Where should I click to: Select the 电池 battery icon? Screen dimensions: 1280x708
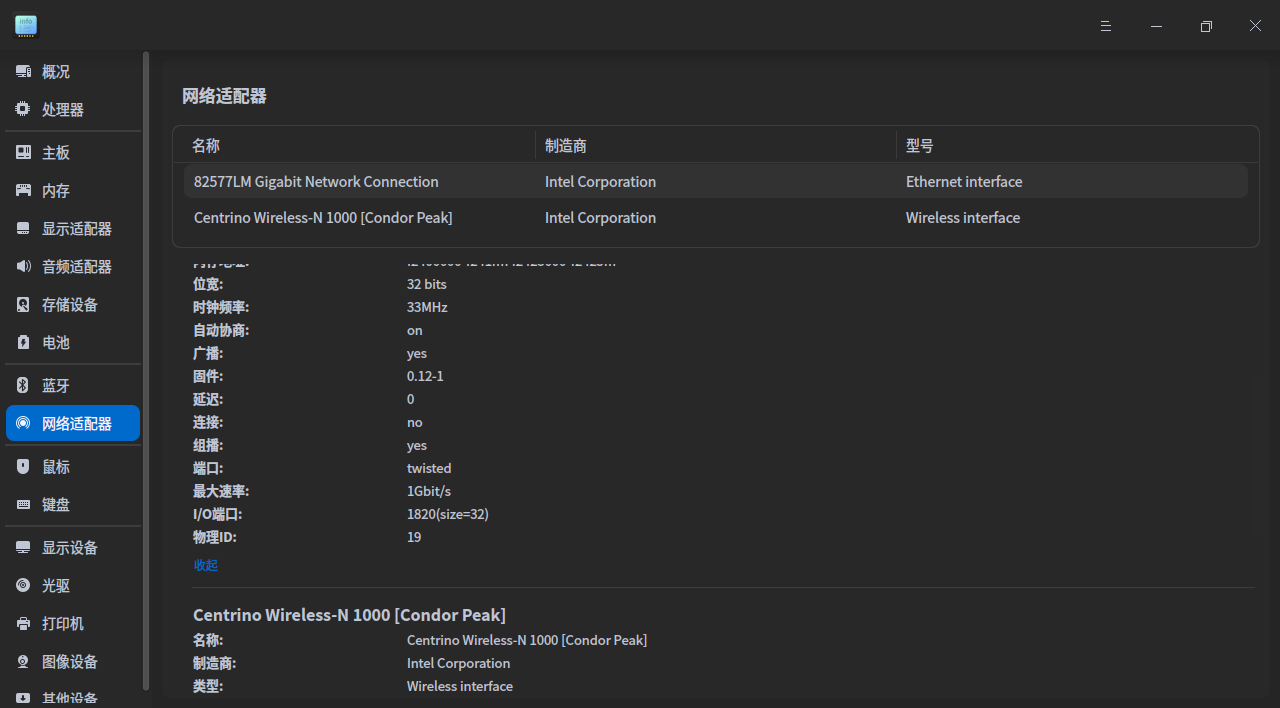(x=23, y=343)
